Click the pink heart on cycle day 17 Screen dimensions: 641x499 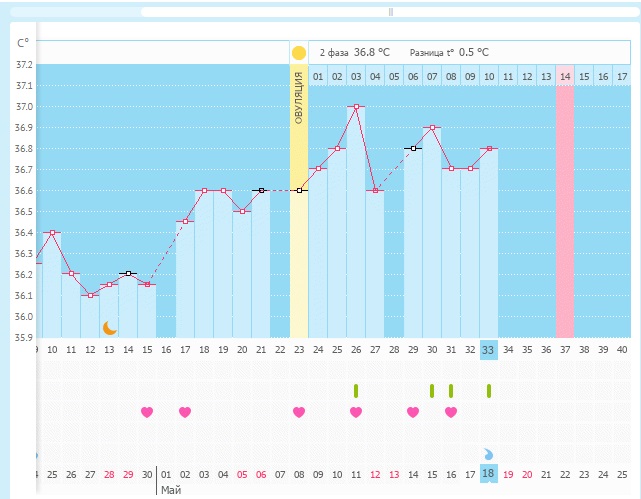[185, 412]
